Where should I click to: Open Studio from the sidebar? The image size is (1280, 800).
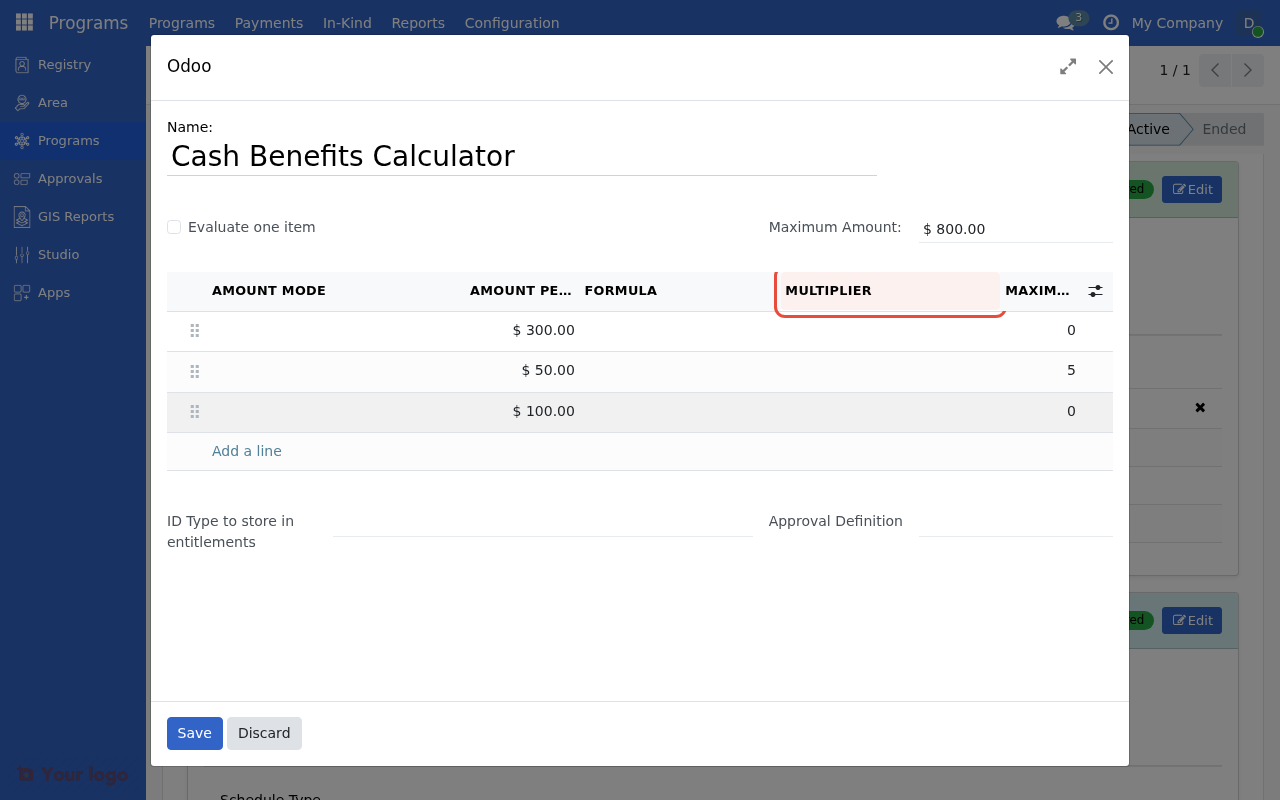pyautogui.click(x=56, y=254)
